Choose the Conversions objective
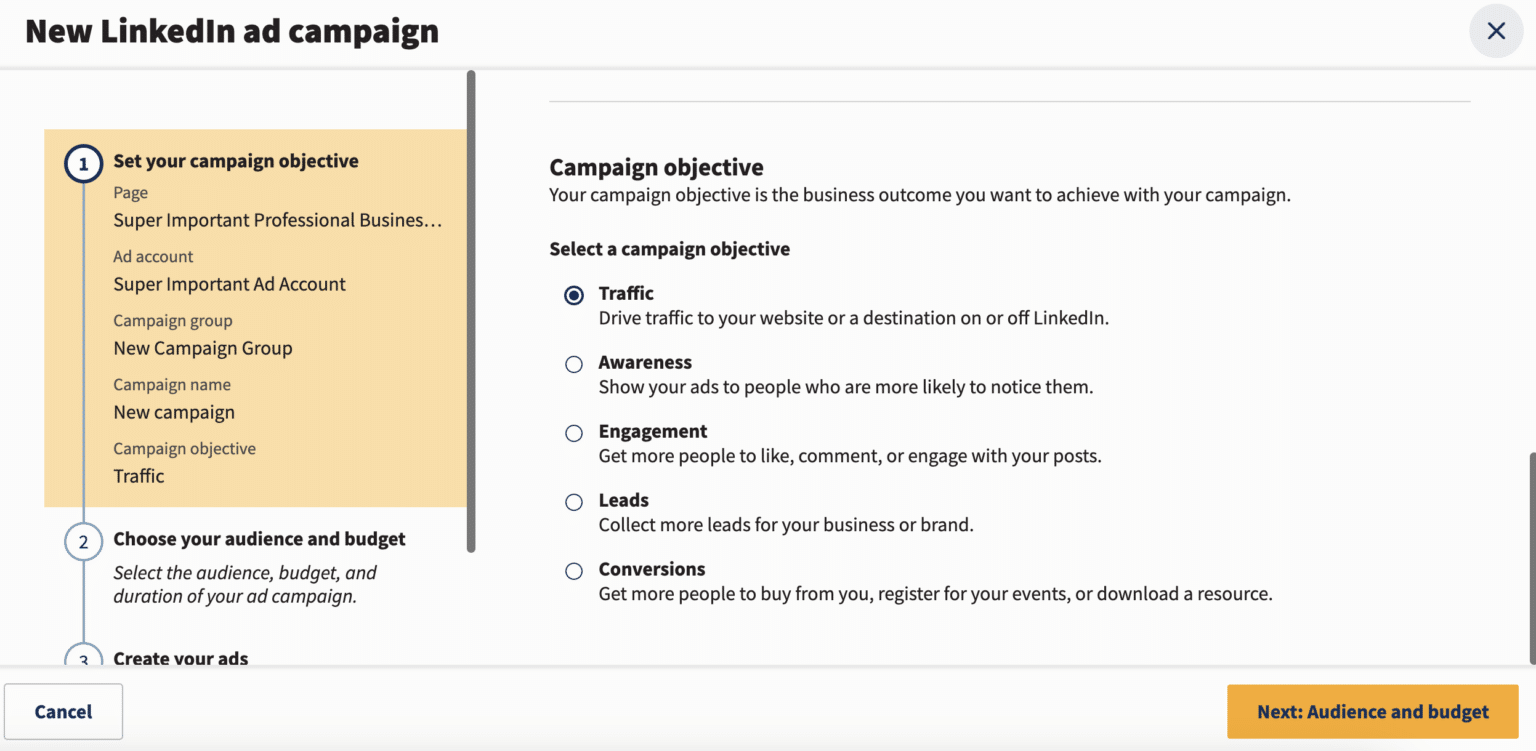The height and width of the screenshot is (751, 1536). [573, 571]
